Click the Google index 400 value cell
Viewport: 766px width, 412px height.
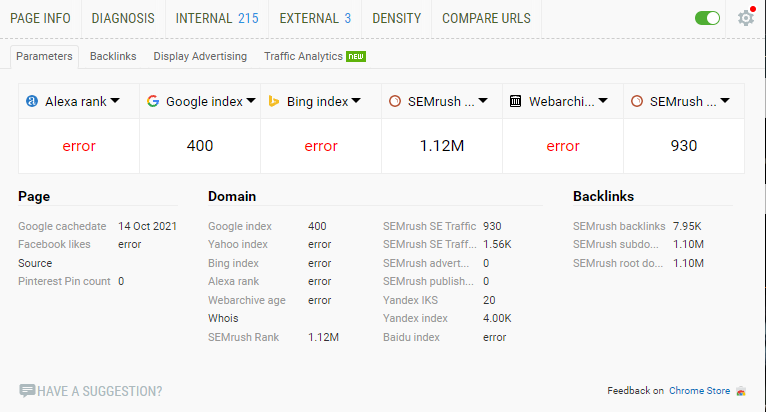click(200, 146)
